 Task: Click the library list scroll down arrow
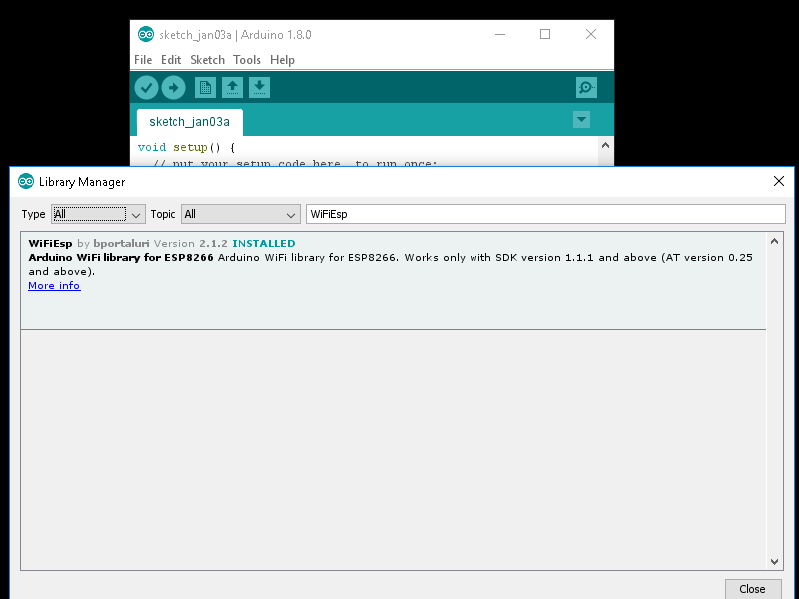775,561
